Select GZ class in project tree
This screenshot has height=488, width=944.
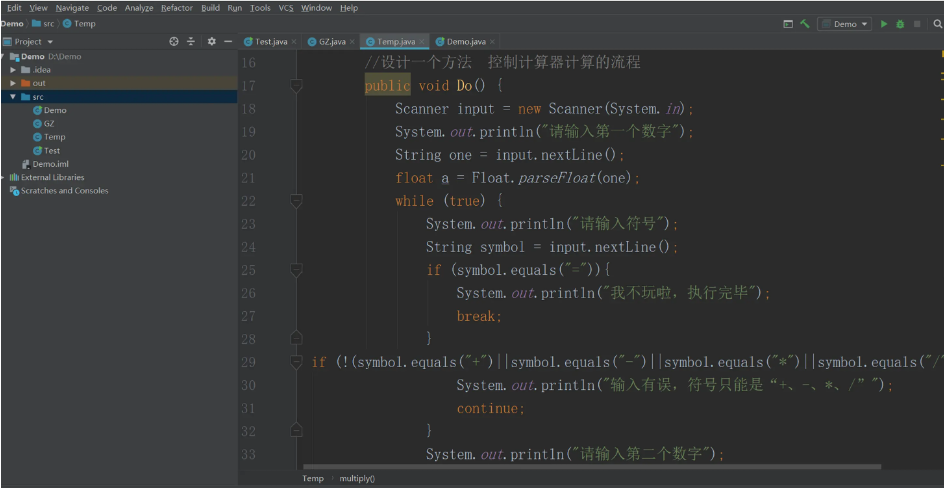coord(44,123)
